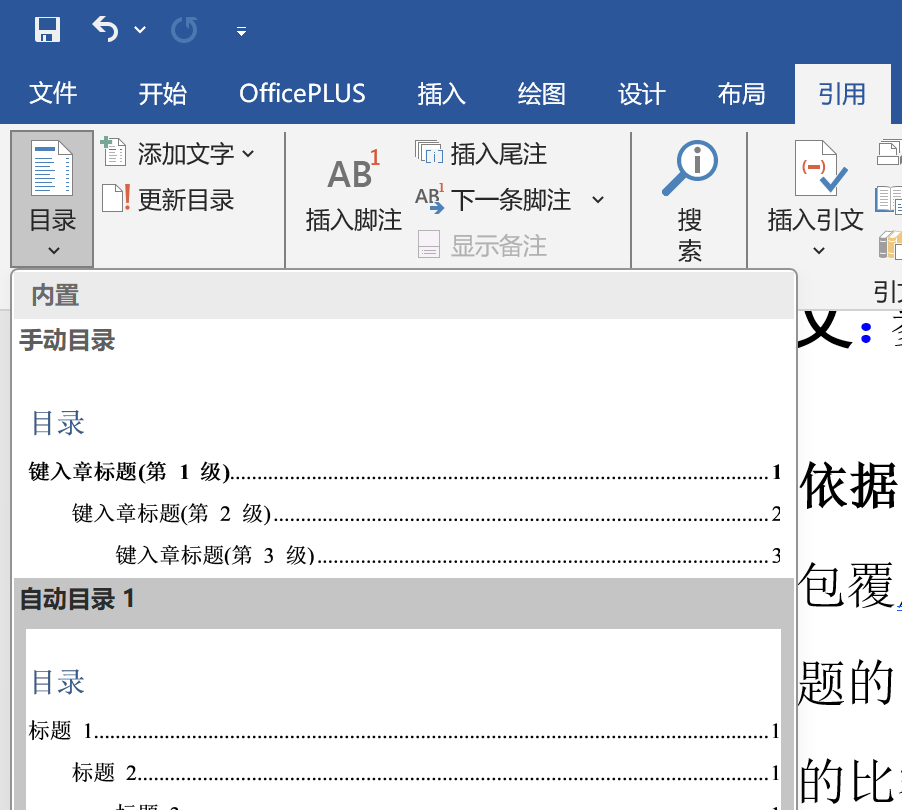The image size is (902, 810).
Task: Select the 引用 ribbon tab
Action: point(842,94)
